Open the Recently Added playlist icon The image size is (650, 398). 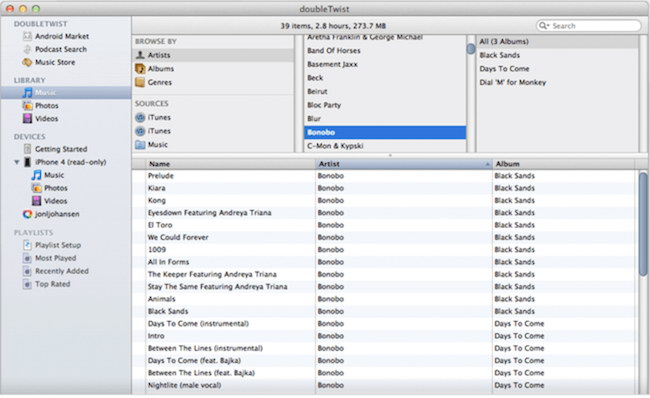tap(27, 271)
